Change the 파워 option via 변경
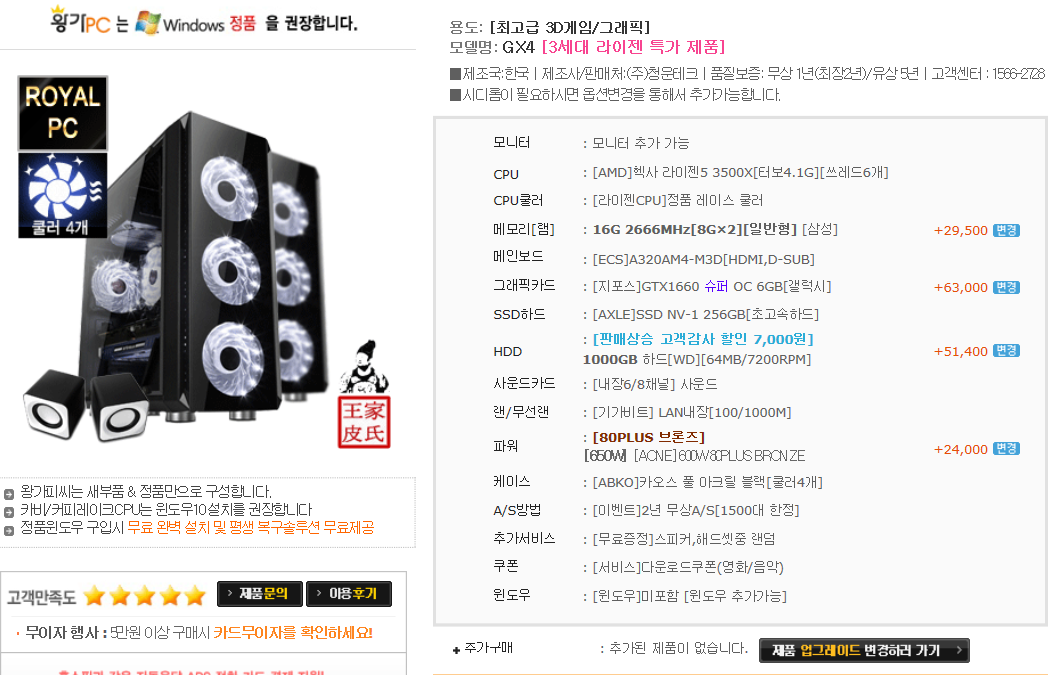The image size is (1059, 675). [1006, 449]
